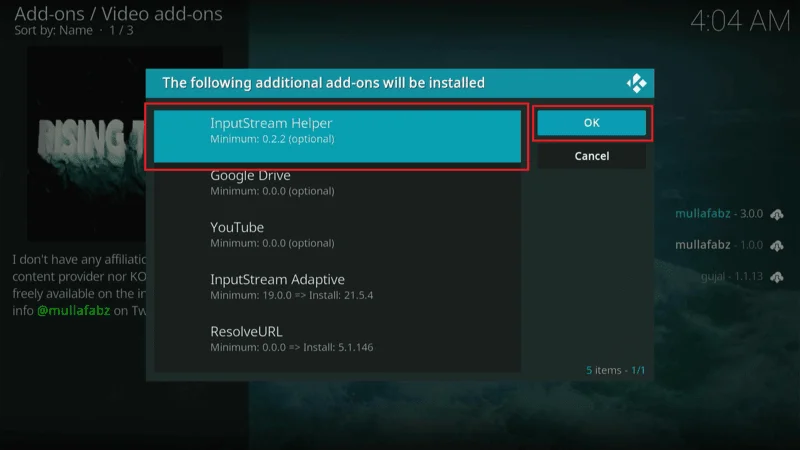Screen dimensions: 800x450
Task: Click the Kodi logo in dialog header
Action: click(x=636, y=83)
